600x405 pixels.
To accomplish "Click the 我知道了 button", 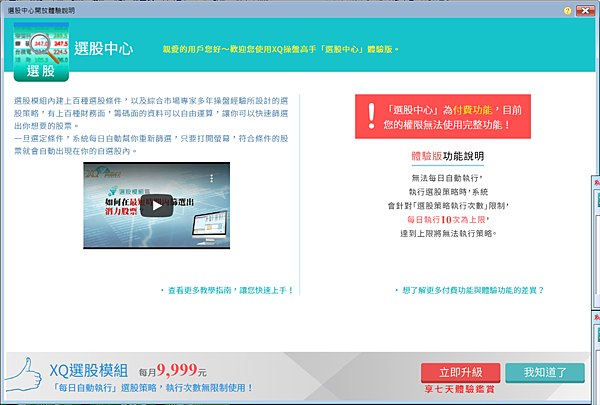I will point(545,372).
